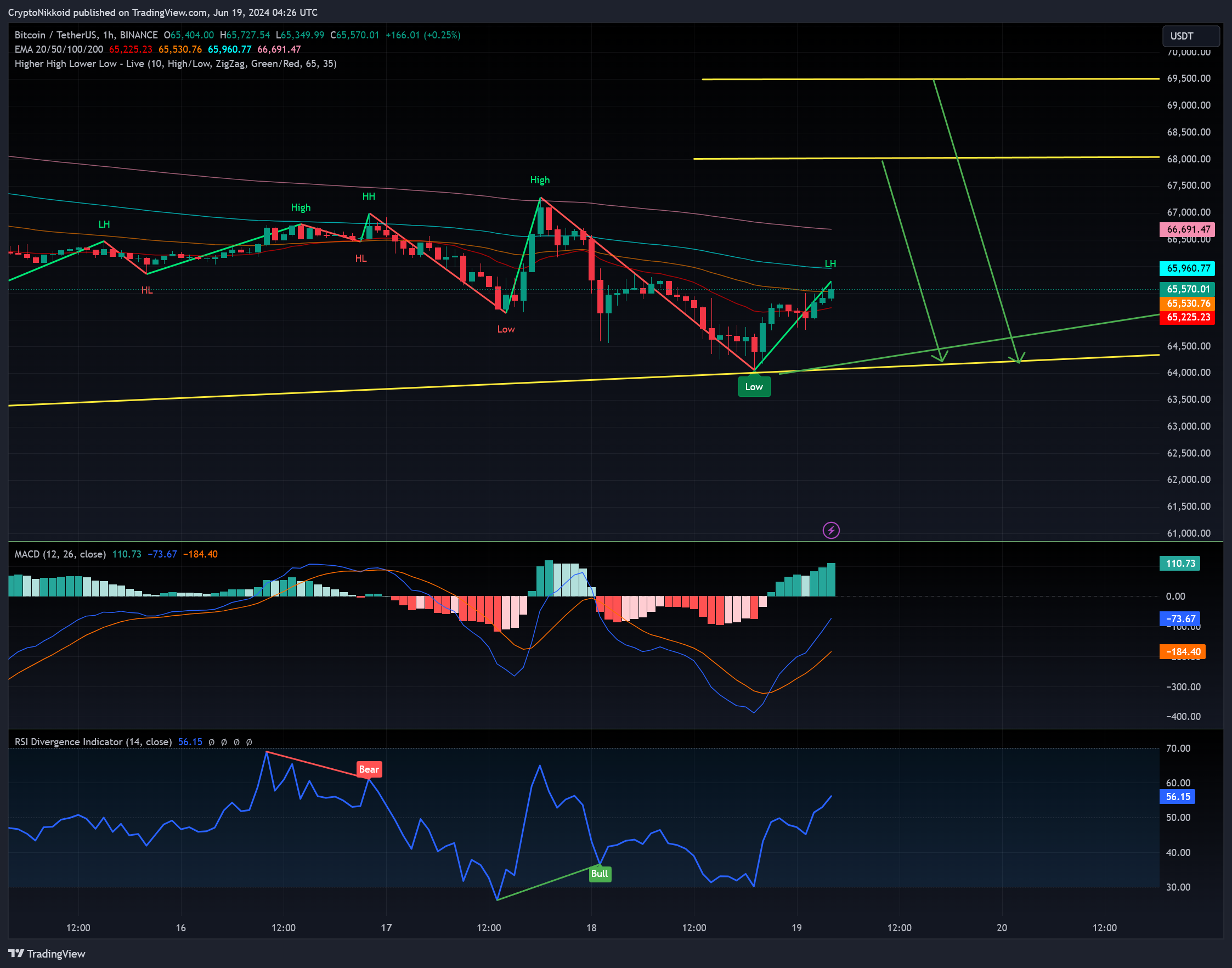This screenshot has width=1232, height=968.
Task: Click the 110.73 MACD histogram value tag
Action: coord(1180,564)
